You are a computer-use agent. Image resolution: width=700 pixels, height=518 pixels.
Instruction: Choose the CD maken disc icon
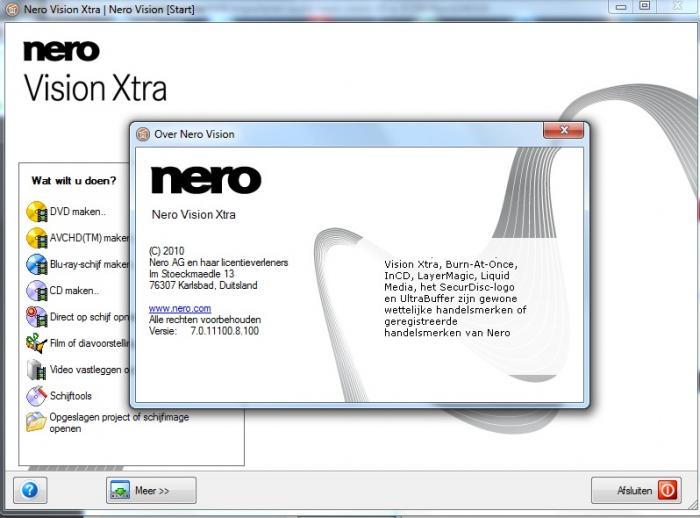click(x=37, y=291)
